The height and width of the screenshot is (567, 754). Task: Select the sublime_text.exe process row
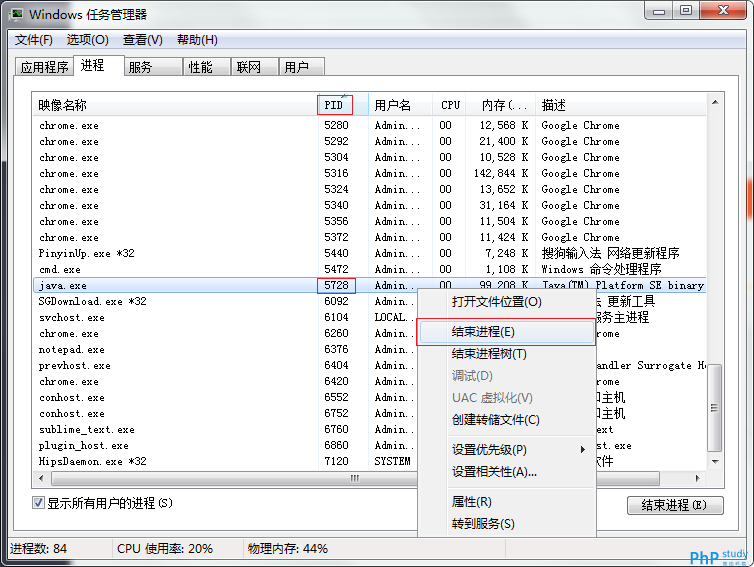click(x=369, y=429)
